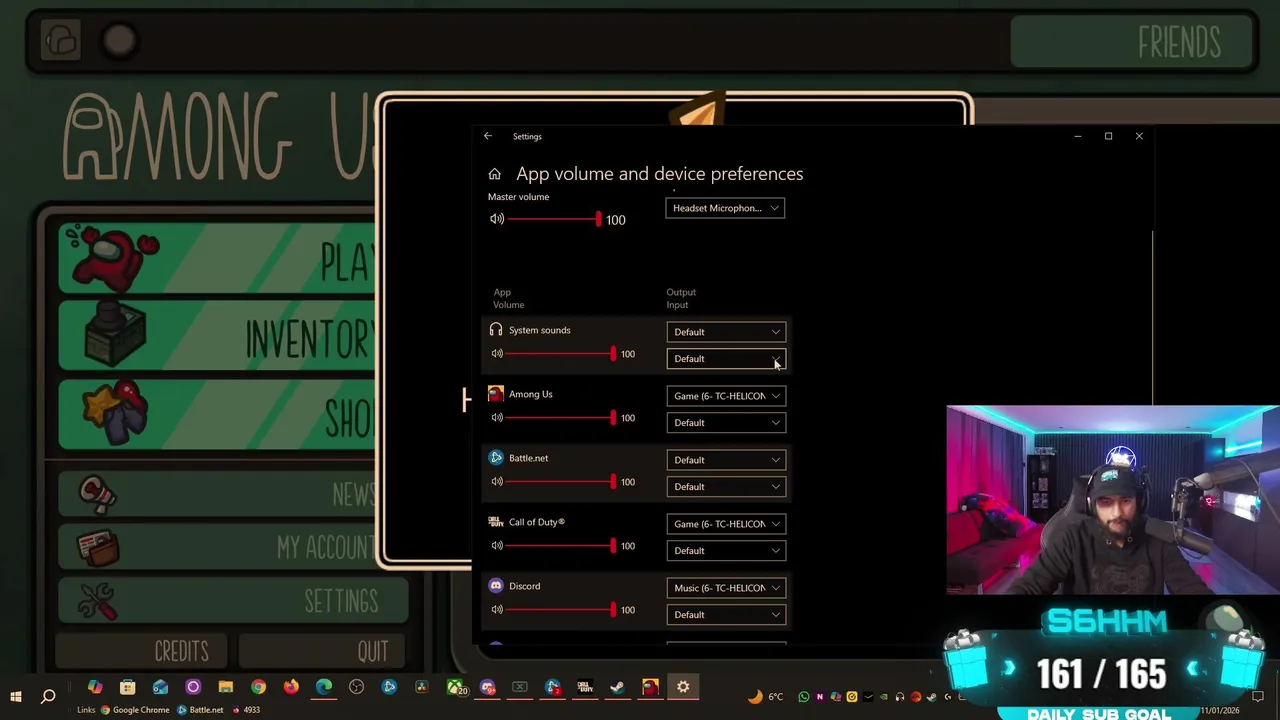
Task: Open Discord input Default dropdown
Action: click(x=726, y=615)
